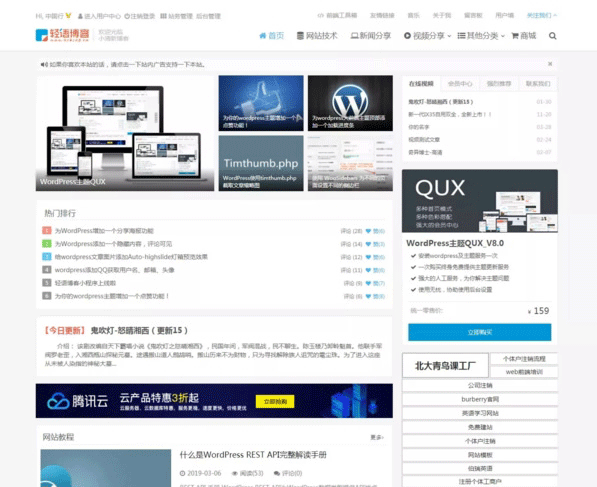Open the 视频测试文章 sidebar entry
Image resolution: width=597 pixels, height=487 pixels.
point(424,140)
